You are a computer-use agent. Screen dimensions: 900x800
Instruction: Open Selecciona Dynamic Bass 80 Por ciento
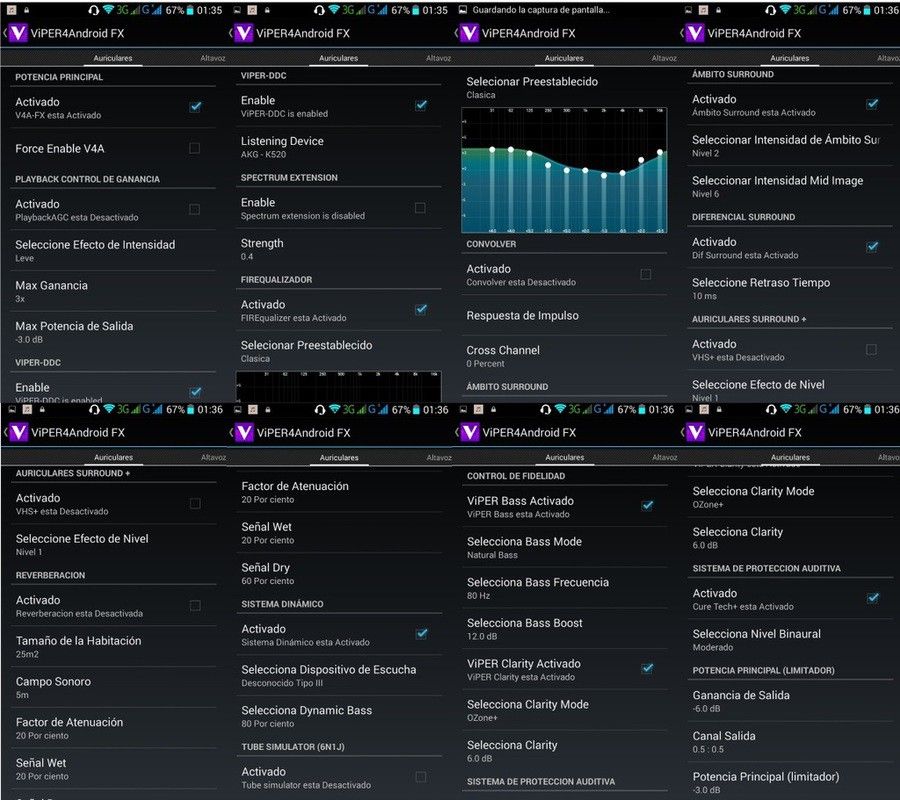click(x=339, y=716)
